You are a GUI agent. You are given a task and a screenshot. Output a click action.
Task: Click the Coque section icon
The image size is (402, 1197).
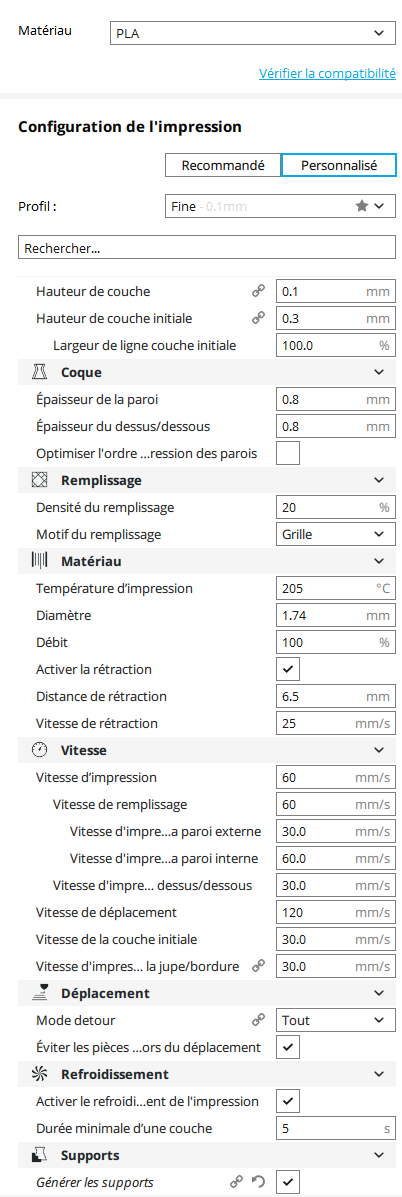(40, 373)
